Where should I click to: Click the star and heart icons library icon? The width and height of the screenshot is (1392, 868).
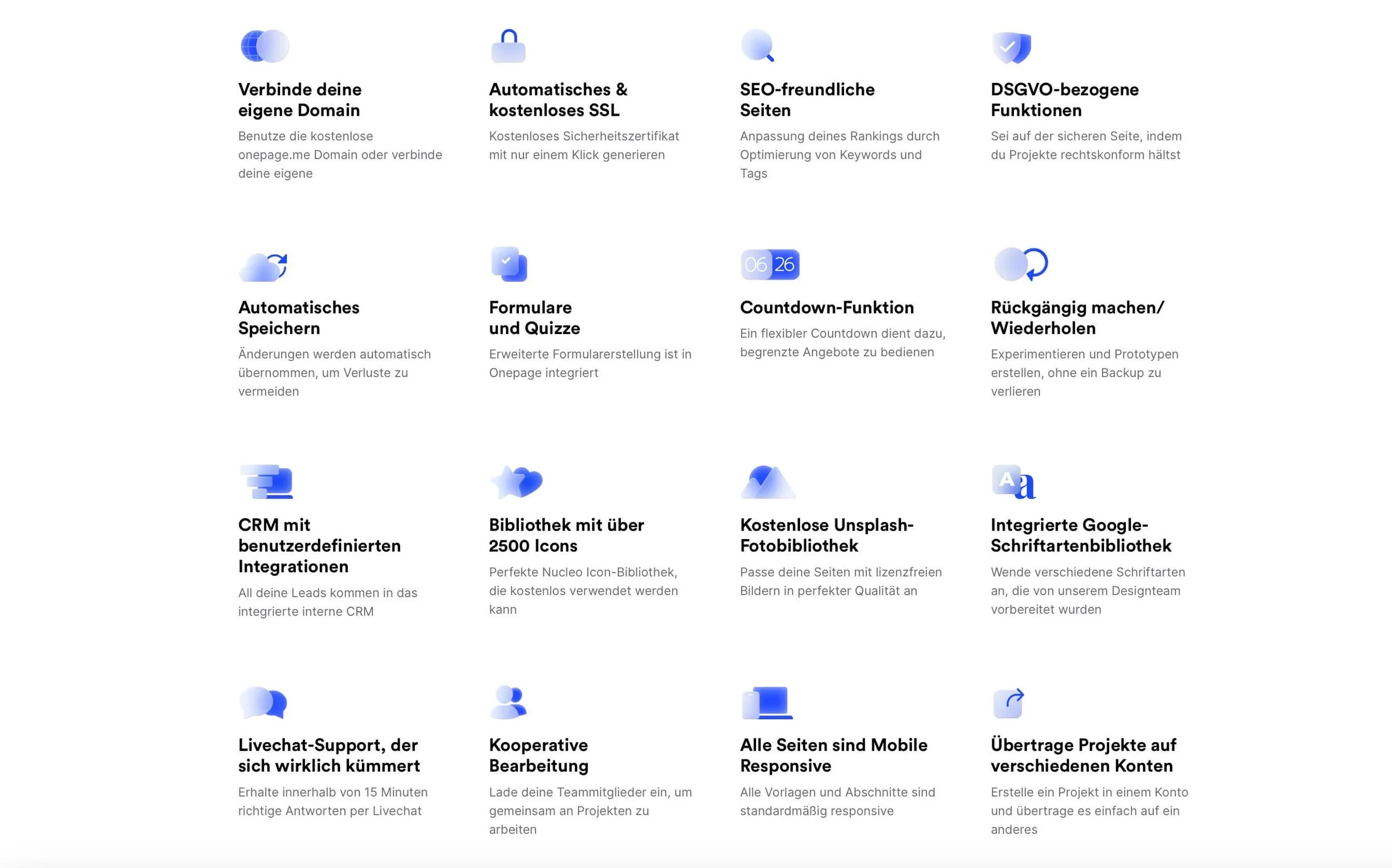[x=516, y=482]
